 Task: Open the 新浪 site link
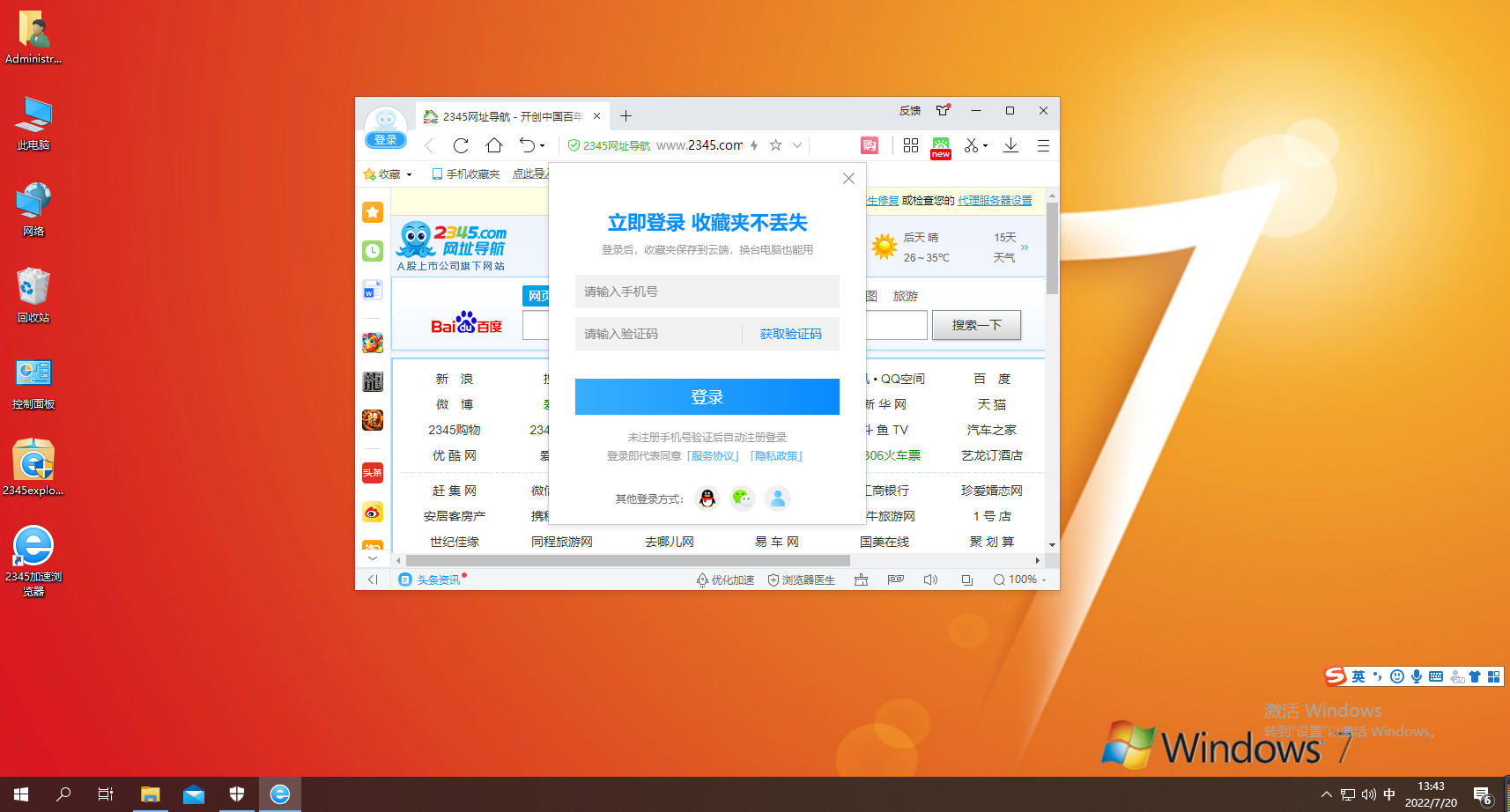[455, 379]
